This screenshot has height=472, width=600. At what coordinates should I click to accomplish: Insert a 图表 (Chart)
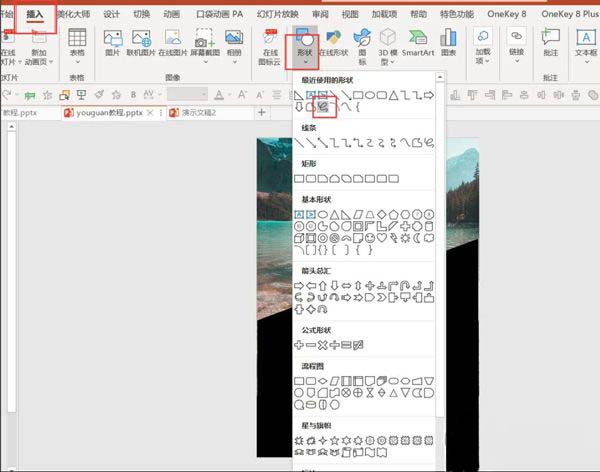pyautogui.click(x=448, y=43)
